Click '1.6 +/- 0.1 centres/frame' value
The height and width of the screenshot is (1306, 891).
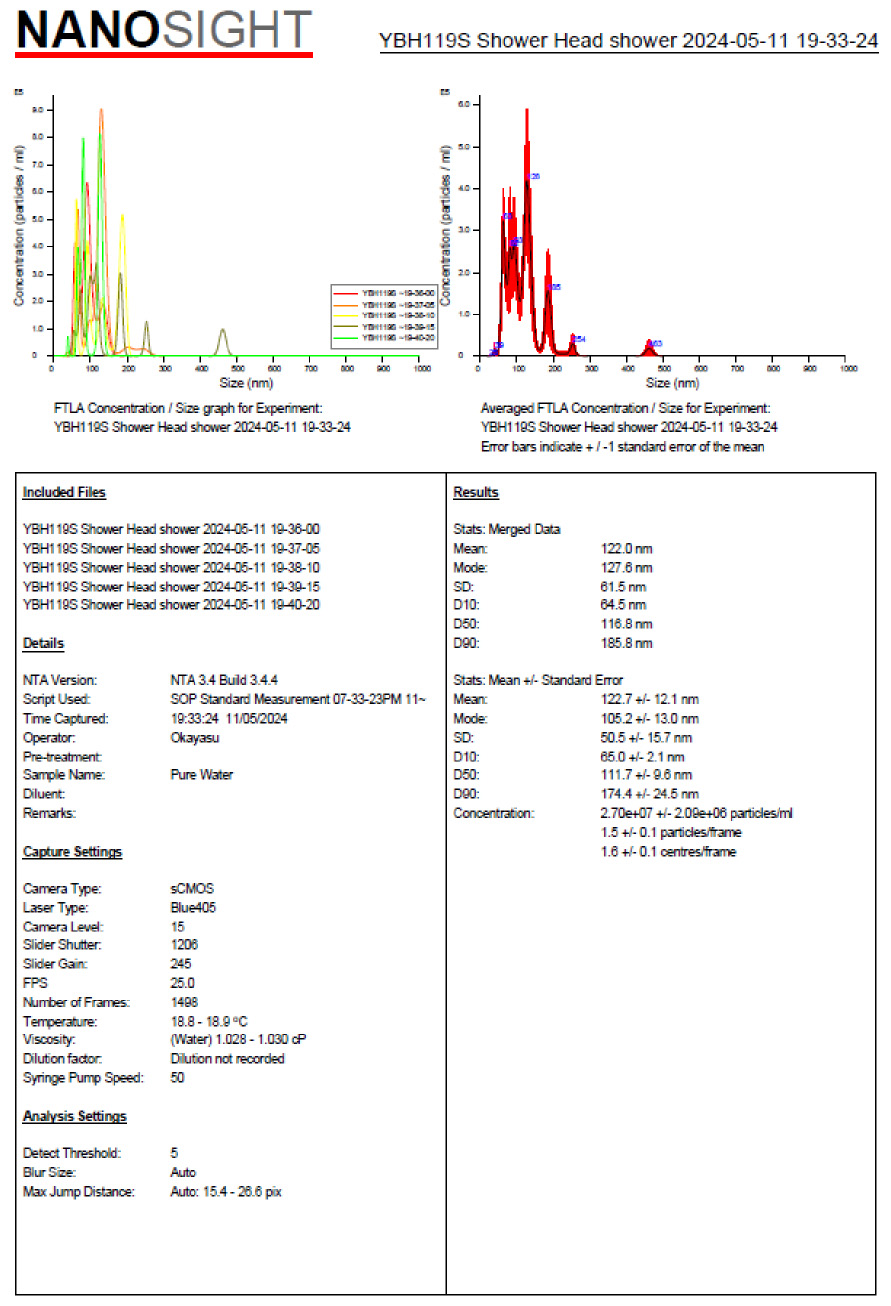668,852
